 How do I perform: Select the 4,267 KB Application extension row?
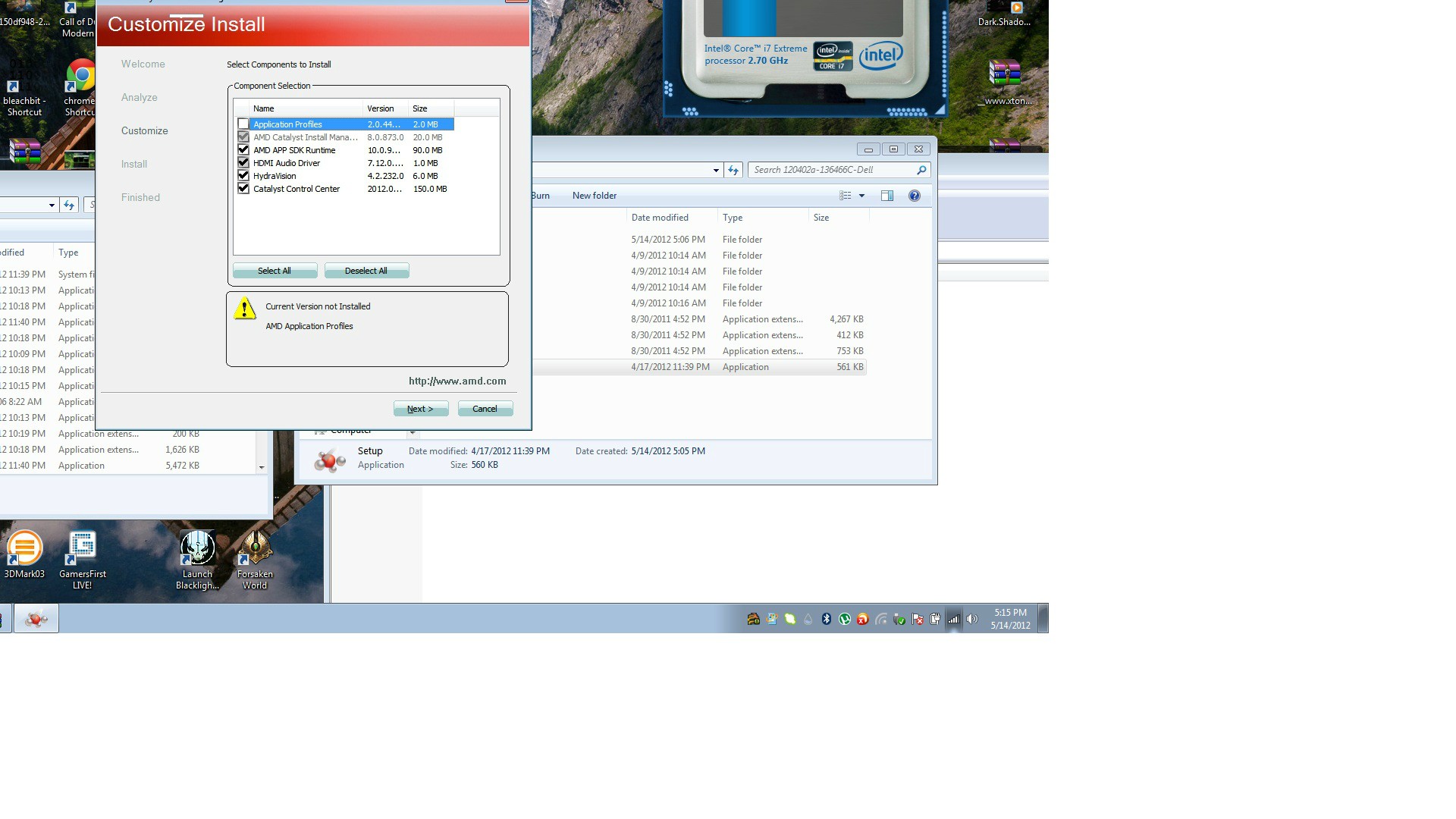point(698,319)
